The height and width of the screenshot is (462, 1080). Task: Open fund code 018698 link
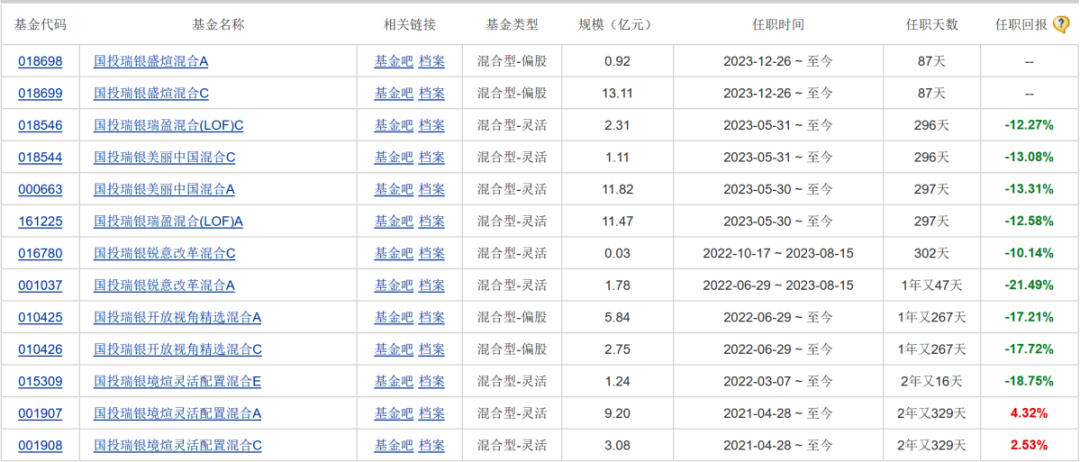(40, 61)
